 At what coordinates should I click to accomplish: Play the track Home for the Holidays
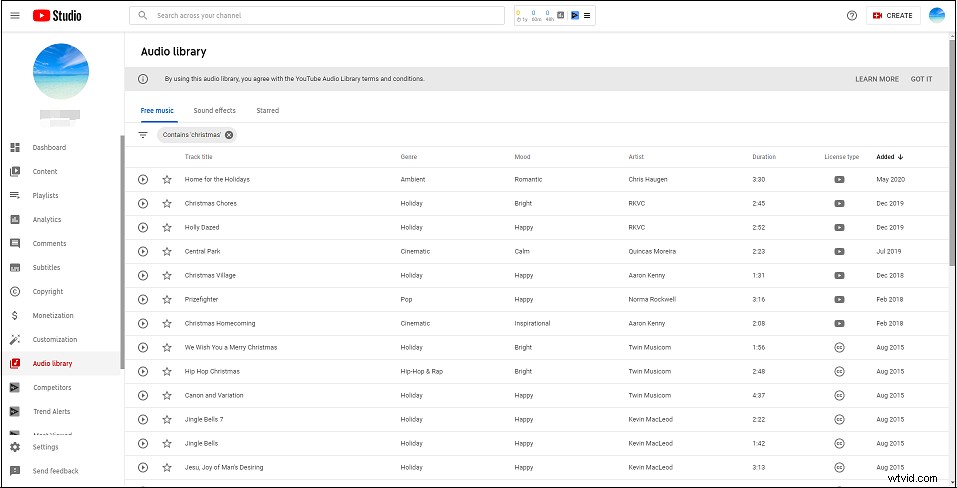coord(143,180)
